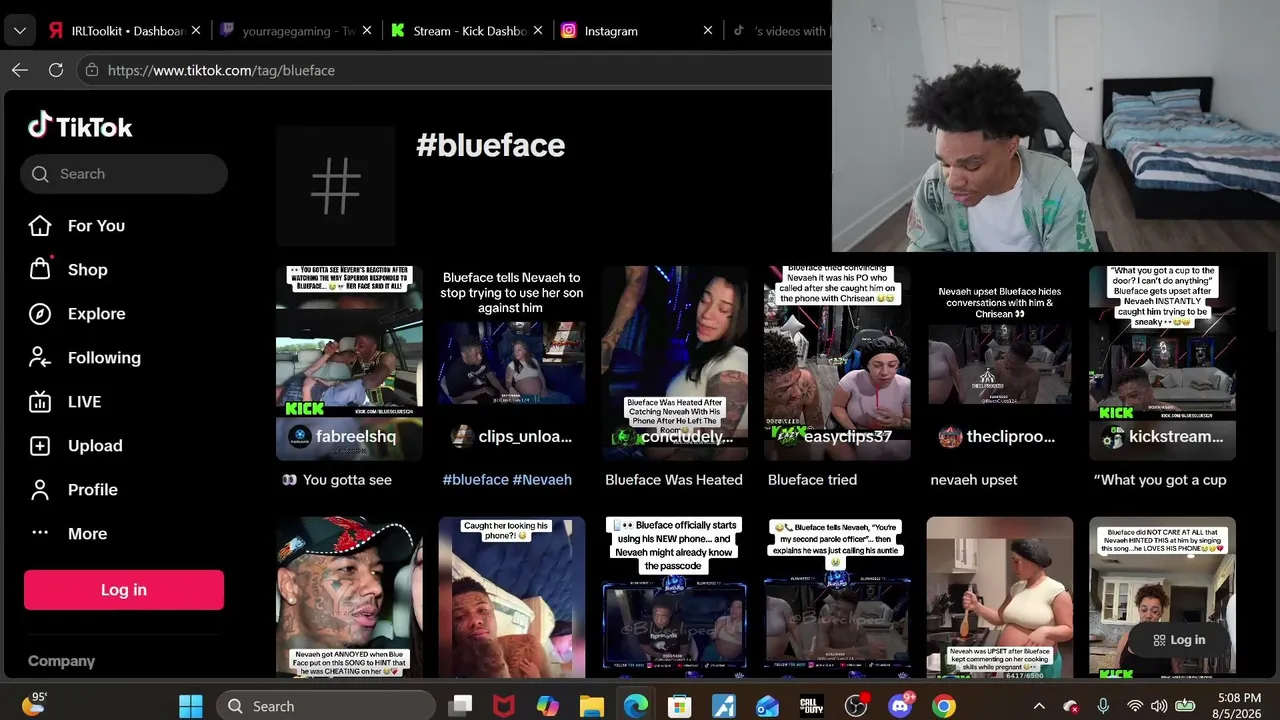Open the 'second parole officer' video
The image size is (1280, 720).
coord(837,597)
